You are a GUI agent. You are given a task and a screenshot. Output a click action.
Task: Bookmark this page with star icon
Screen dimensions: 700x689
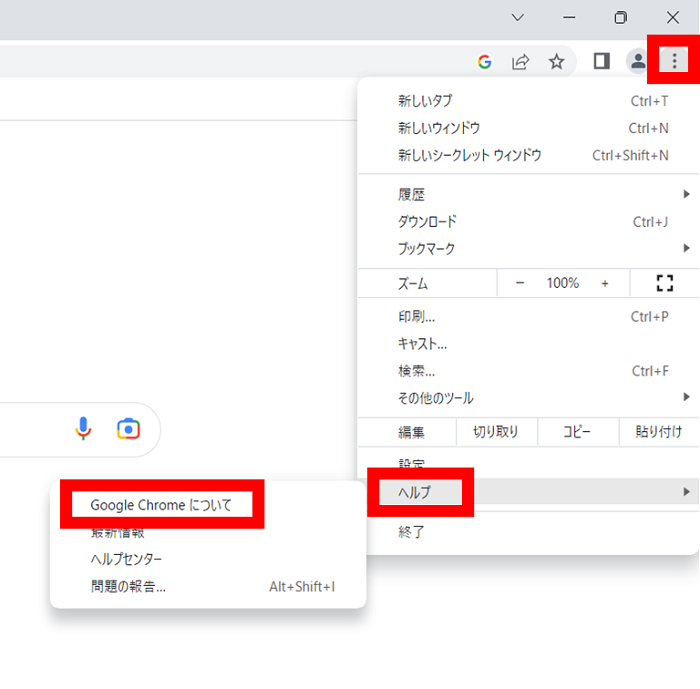pyautogui.click(x=557, y=62)
